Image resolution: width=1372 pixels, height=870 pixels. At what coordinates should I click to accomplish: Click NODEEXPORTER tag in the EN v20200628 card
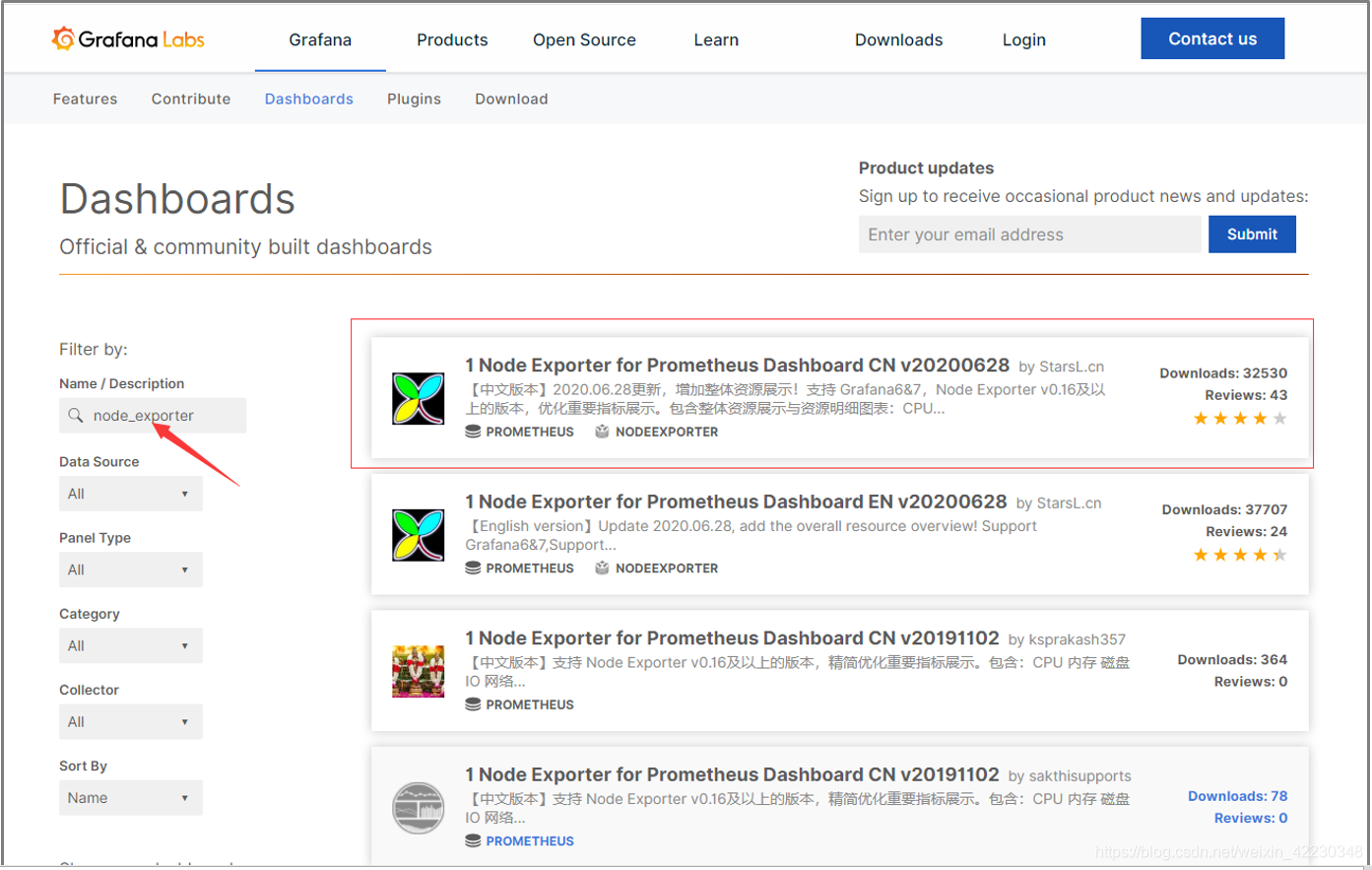(x=667, y=569)
